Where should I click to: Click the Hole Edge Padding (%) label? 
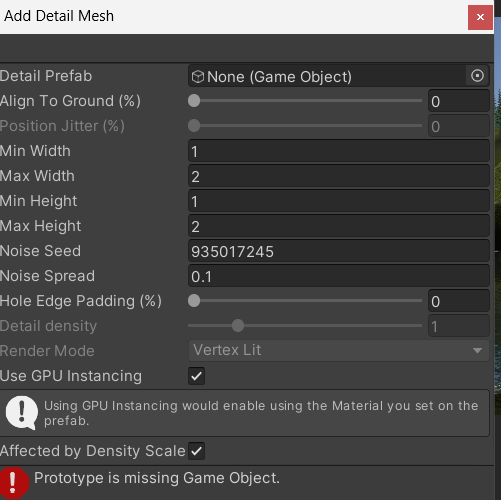[x=81, y=301]
